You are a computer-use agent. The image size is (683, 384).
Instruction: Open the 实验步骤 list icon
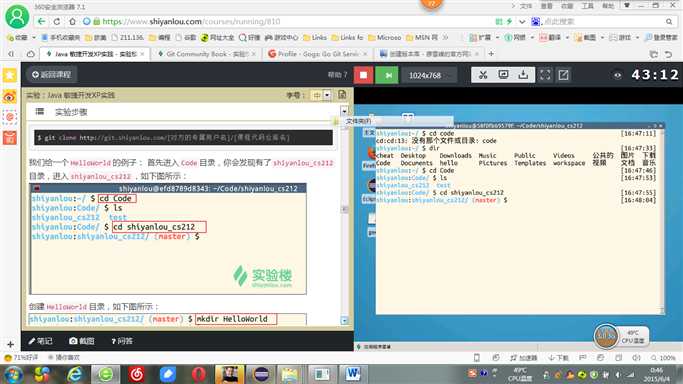pyautogui.click(x=40, y=111)
